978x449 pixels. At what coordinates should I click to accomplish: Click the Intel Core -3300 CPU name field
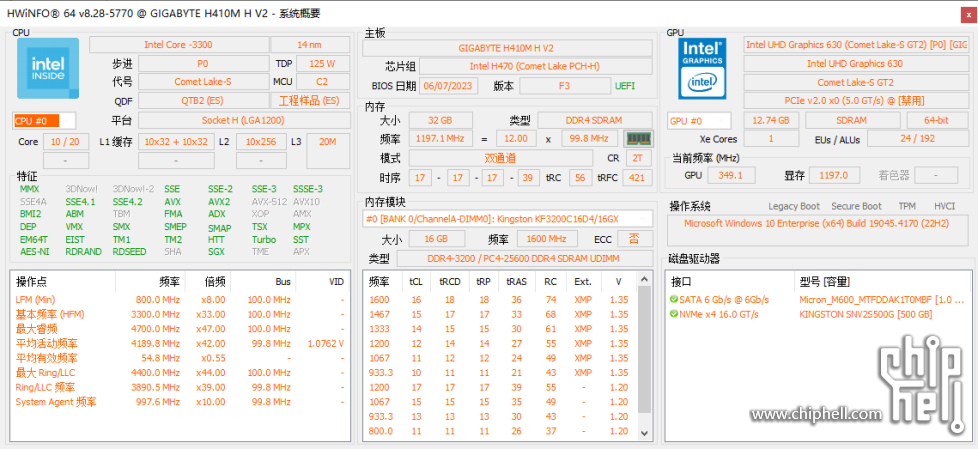click(178, 45)
